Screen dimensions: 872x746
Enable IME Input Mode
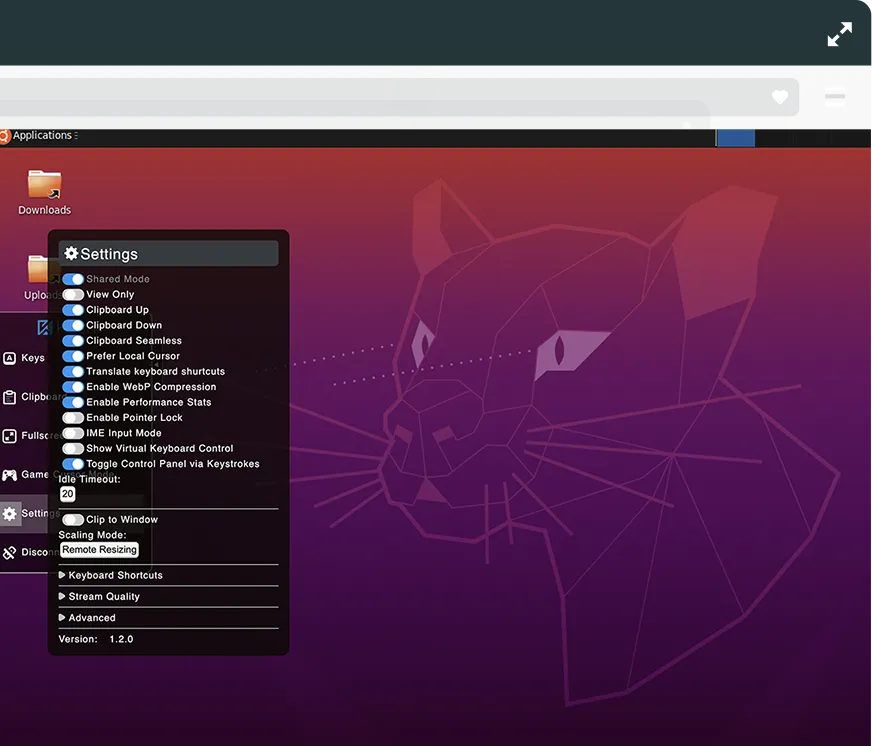(72, 433)
